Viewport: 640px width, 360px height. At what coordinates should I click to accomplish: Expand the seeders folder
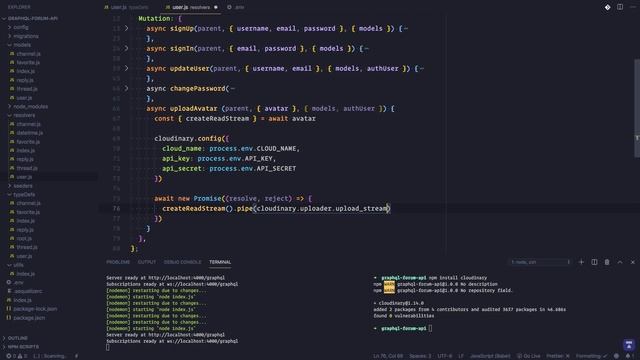click(x=20, y=186)
